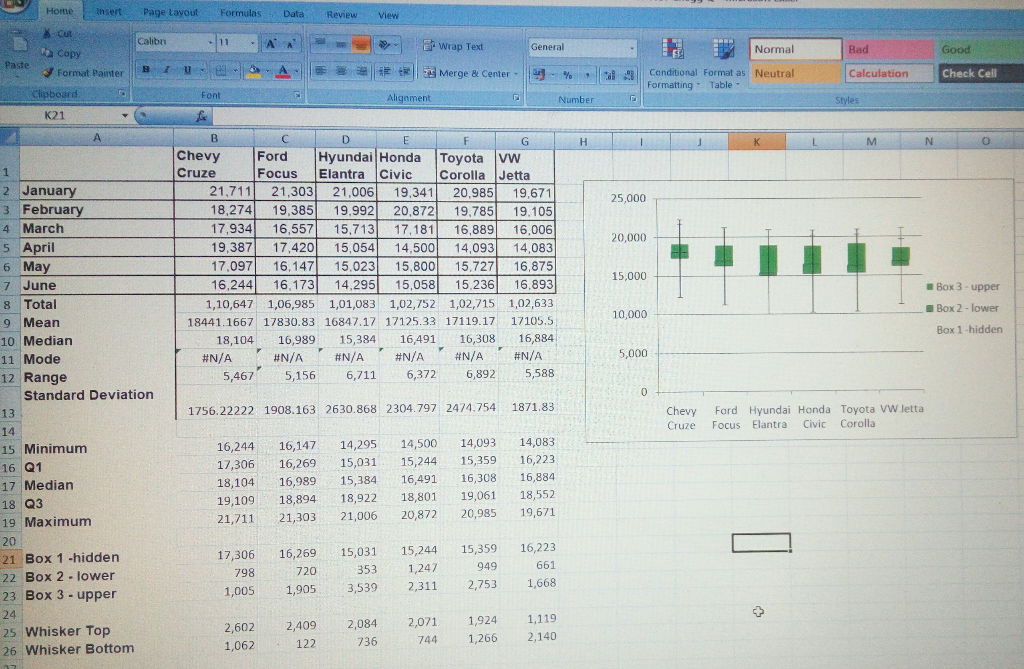Apply the Normal cell style
Viewport: 1024px width, 669px height.
coord(795,49)
